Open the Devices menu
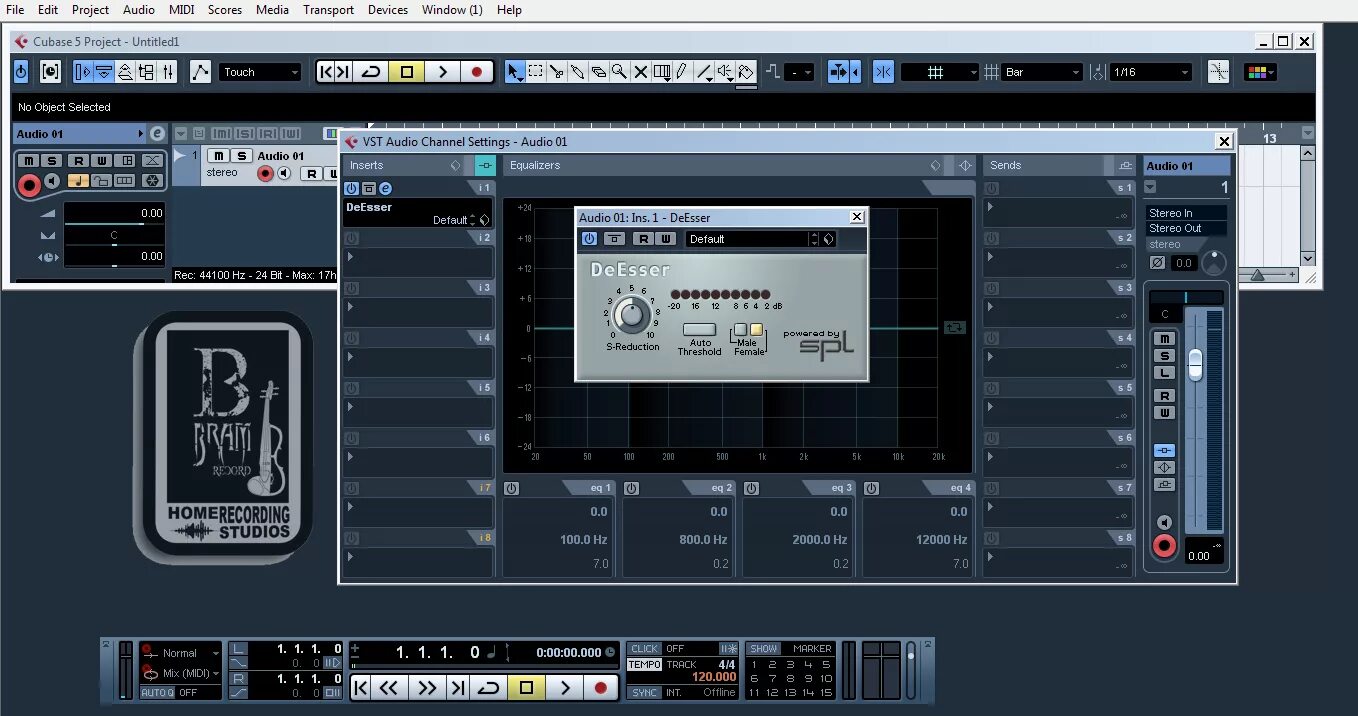Viewport: 1358px width, 716px height. [388, 10]
